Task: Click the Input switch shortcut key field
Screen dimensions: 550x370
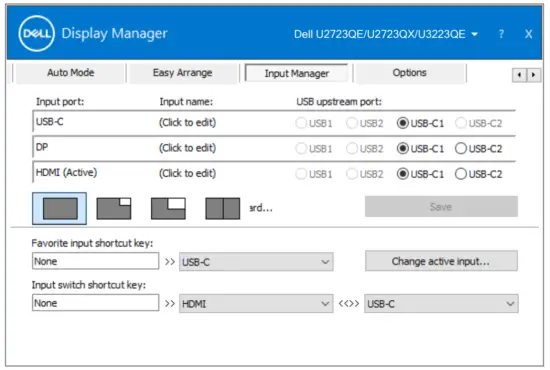Action: point(95,303)
